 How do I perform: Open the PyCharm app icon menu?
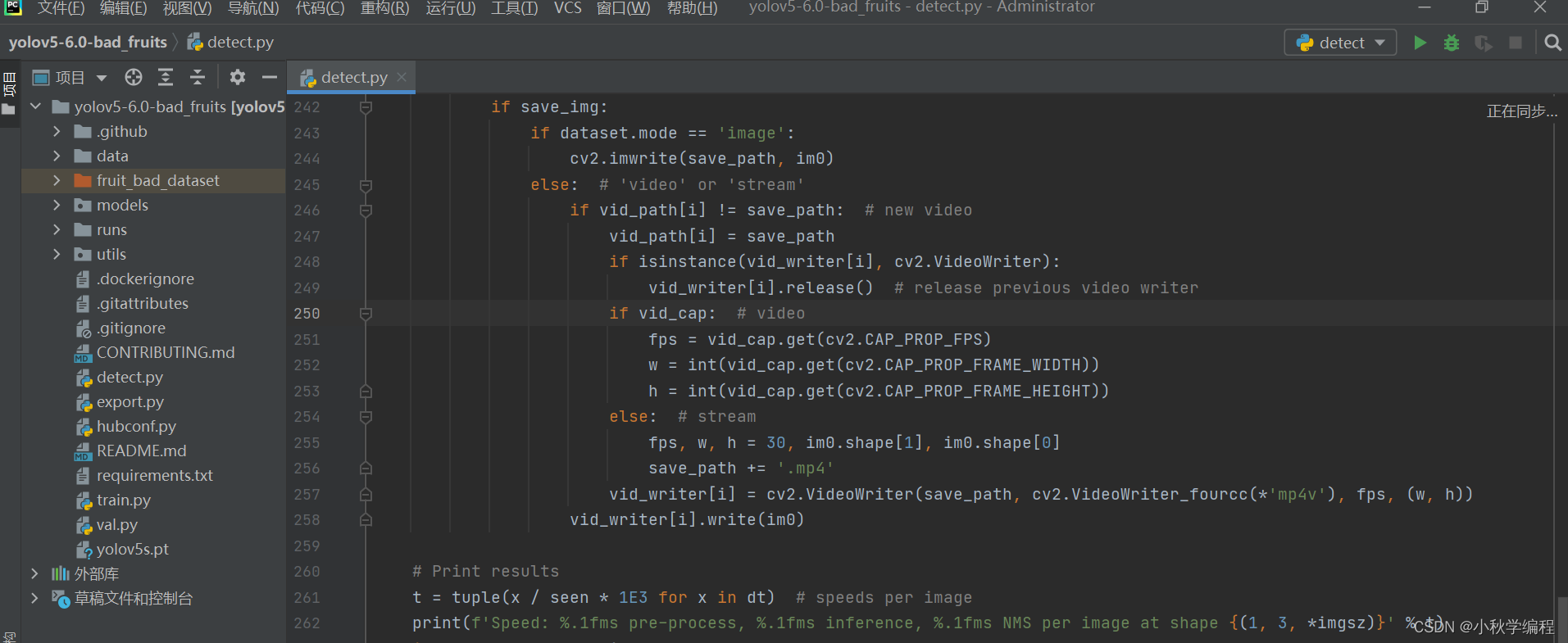pos(12,8)
